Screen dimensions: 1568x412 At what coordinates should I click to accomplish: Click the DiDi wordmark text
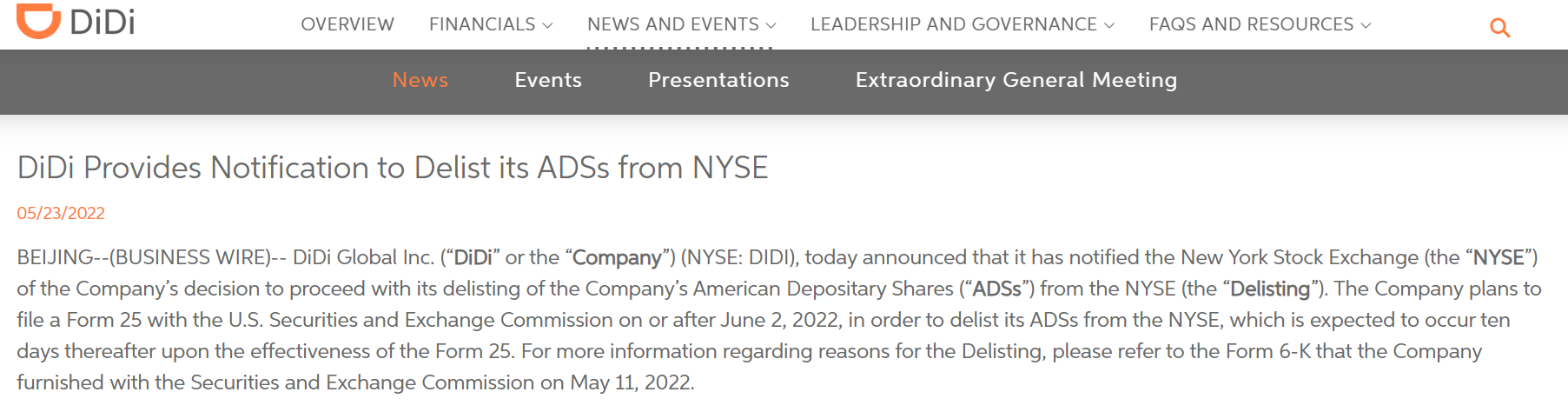103,22
